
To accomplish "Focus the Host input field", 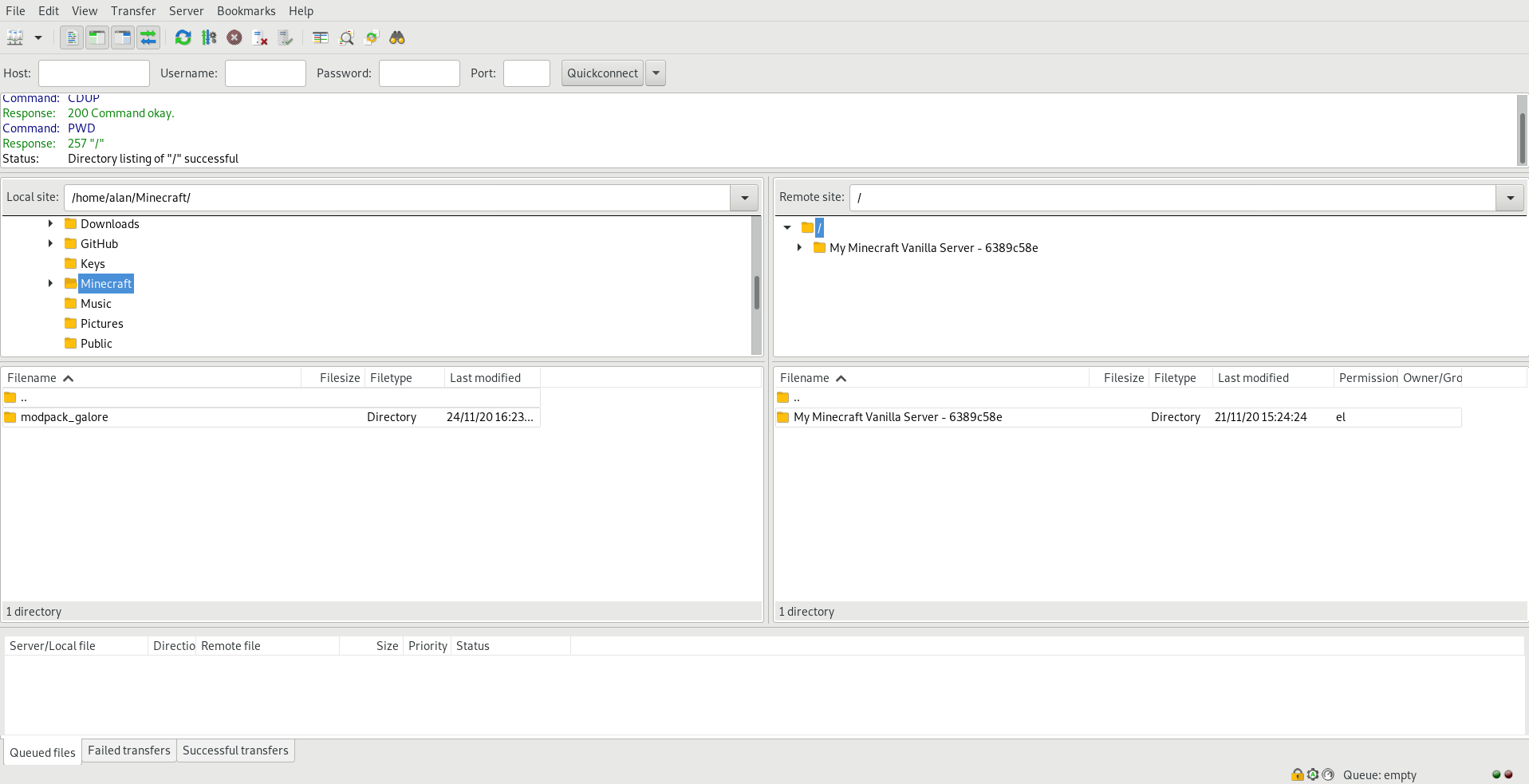I will 94,73.
